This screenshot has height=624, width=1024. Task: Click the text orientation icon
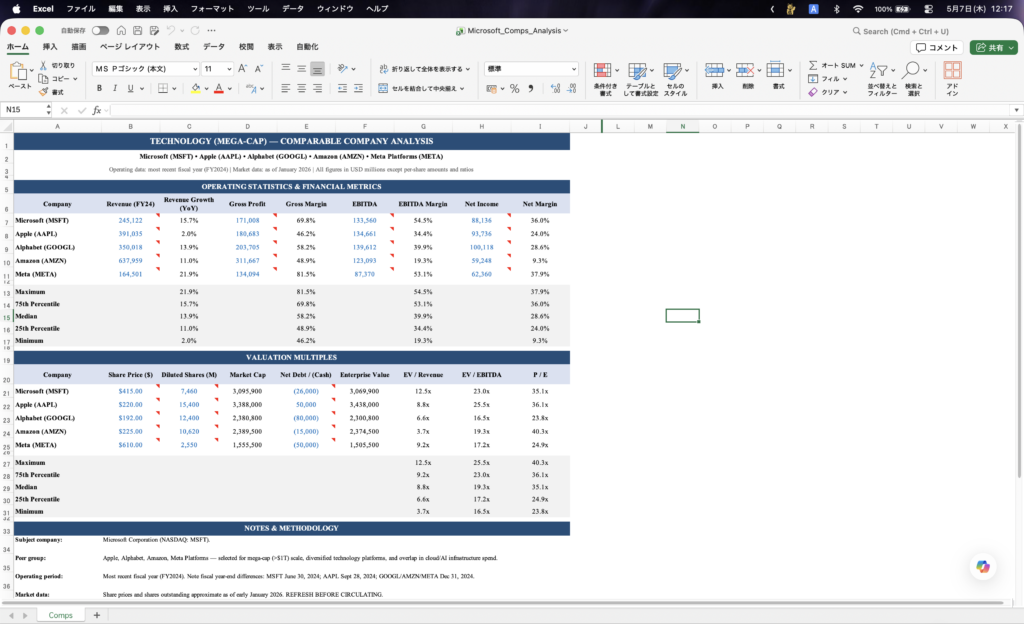tap(343, 68)
